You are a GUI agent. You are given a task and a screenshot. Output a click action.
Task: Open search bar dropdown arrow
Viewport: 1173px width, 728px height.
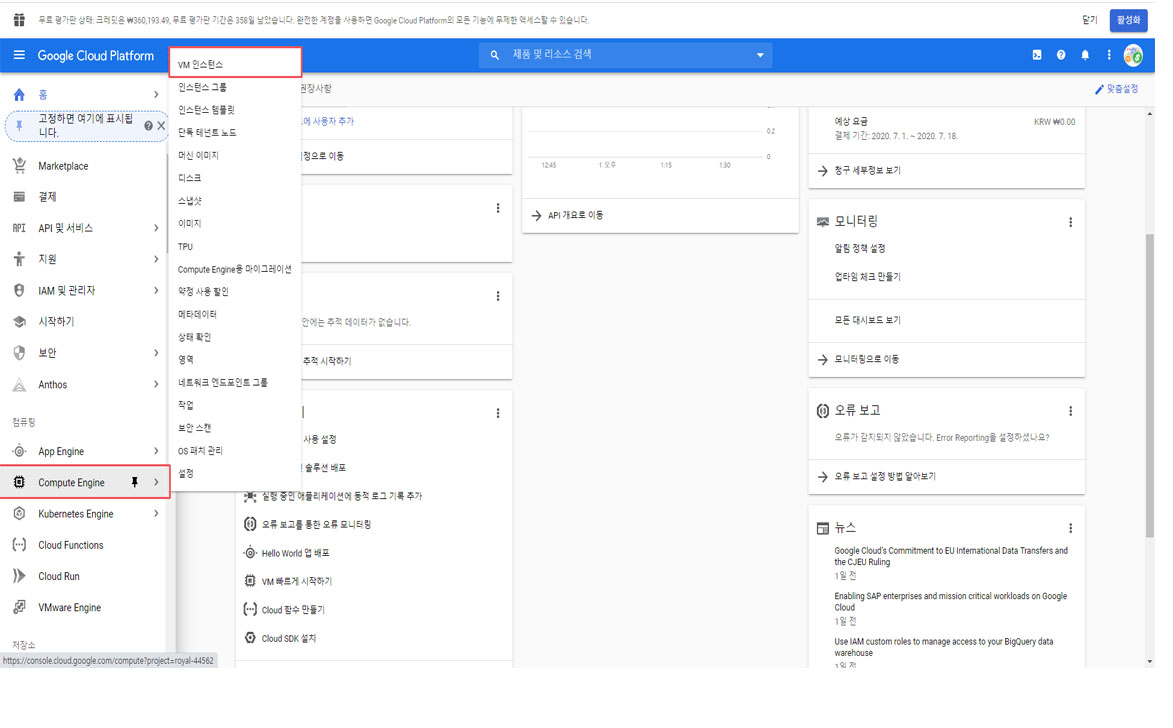coord(760,55)
